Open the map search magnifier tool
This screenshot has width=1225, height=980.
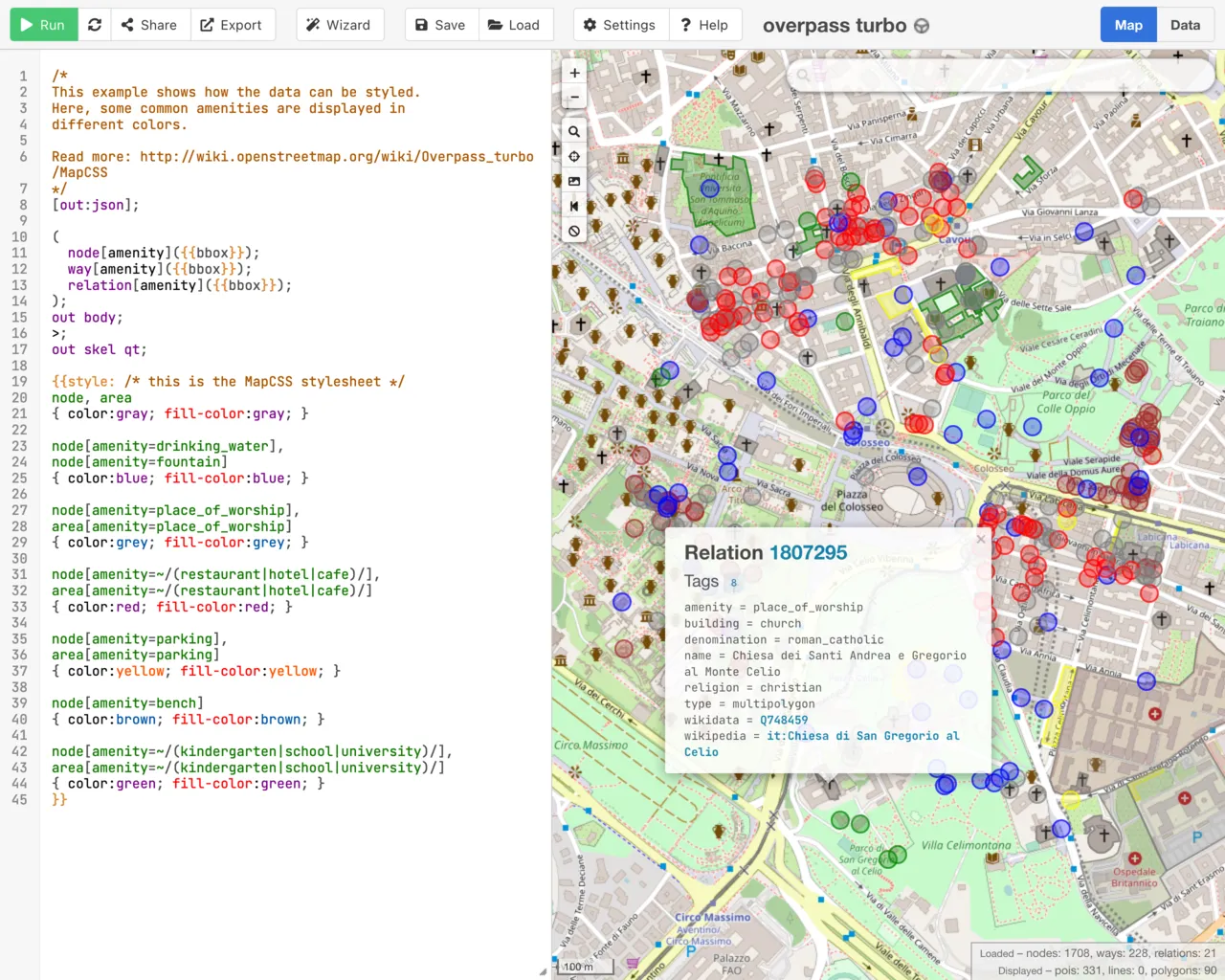point(573,131)
